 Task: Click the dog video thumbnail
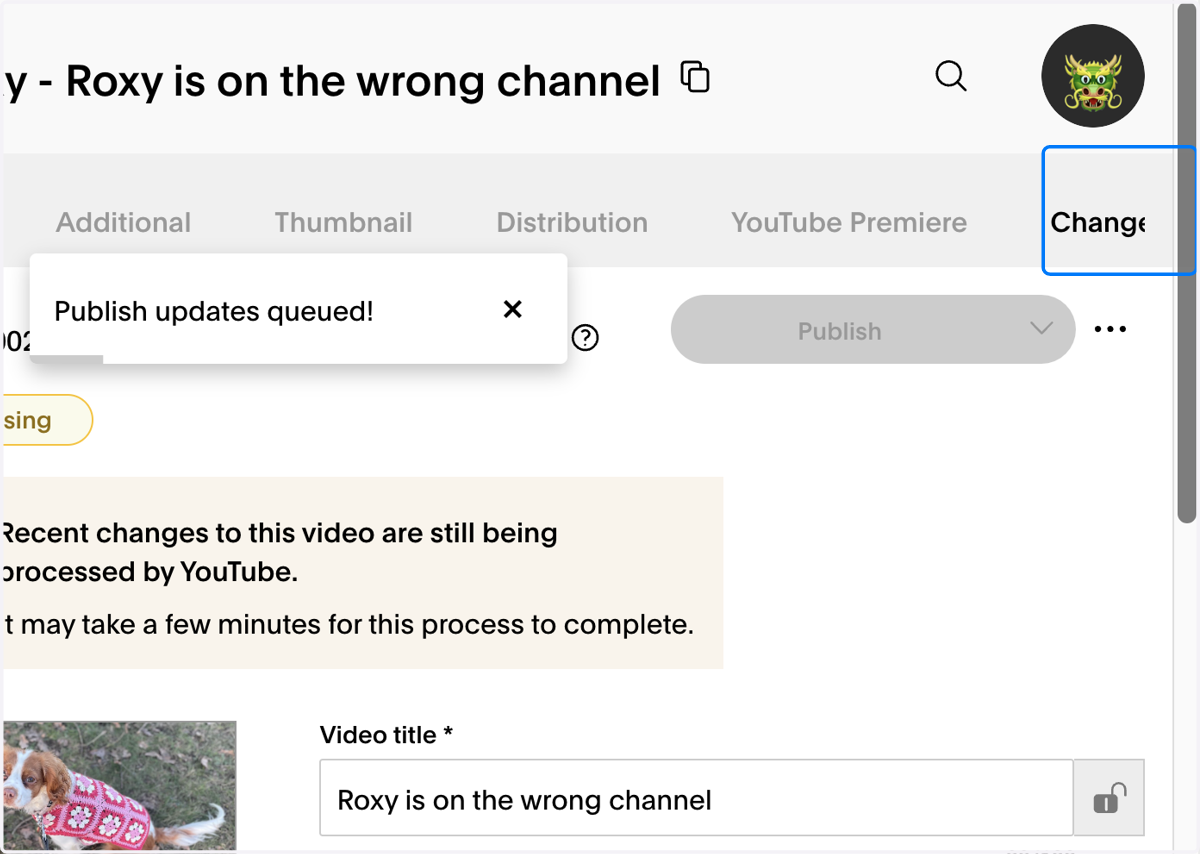(x=119, y=786)
